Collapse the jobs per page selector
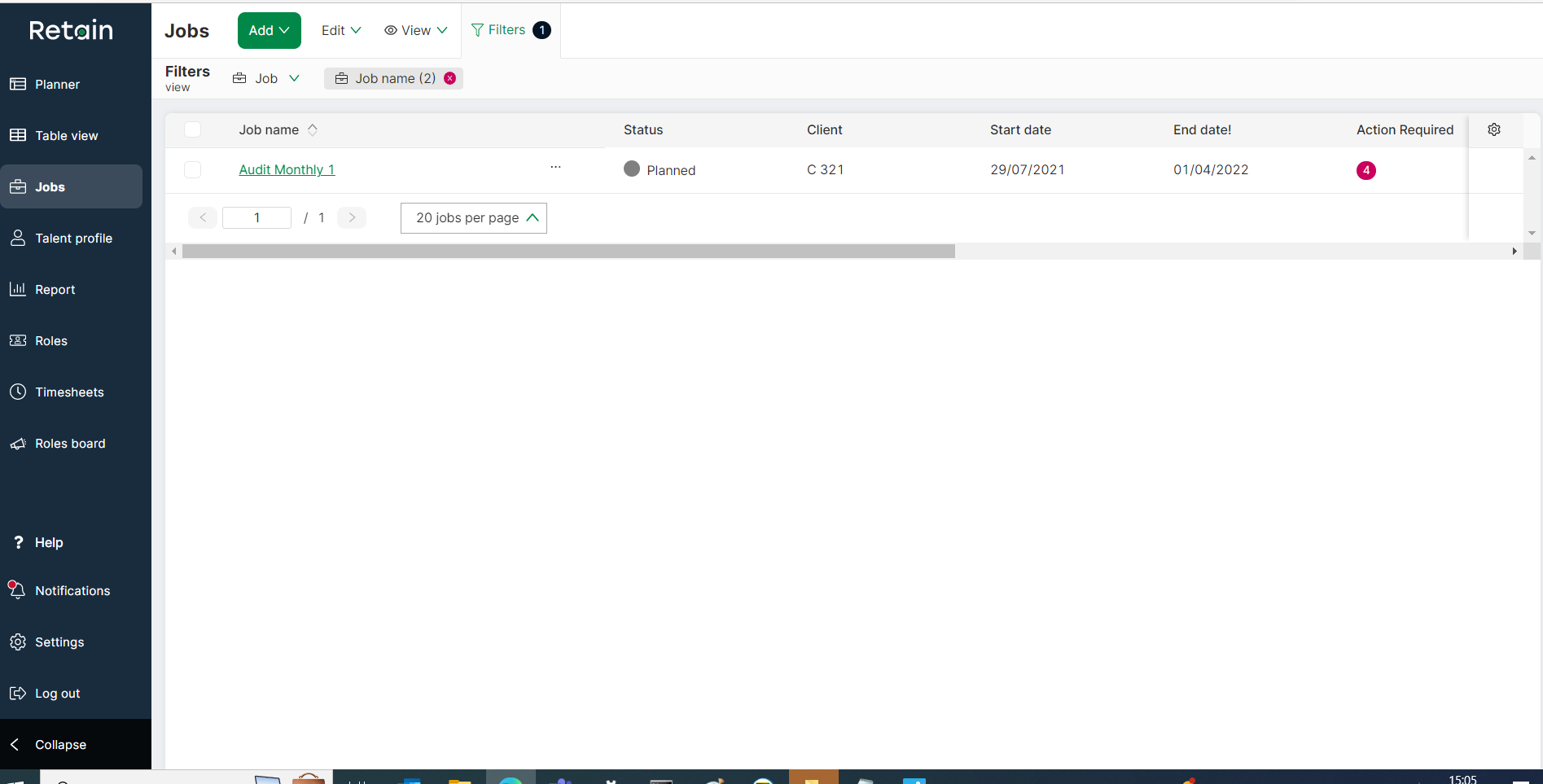This screenshot has width=1543, height=784. [x=533, y=217]
